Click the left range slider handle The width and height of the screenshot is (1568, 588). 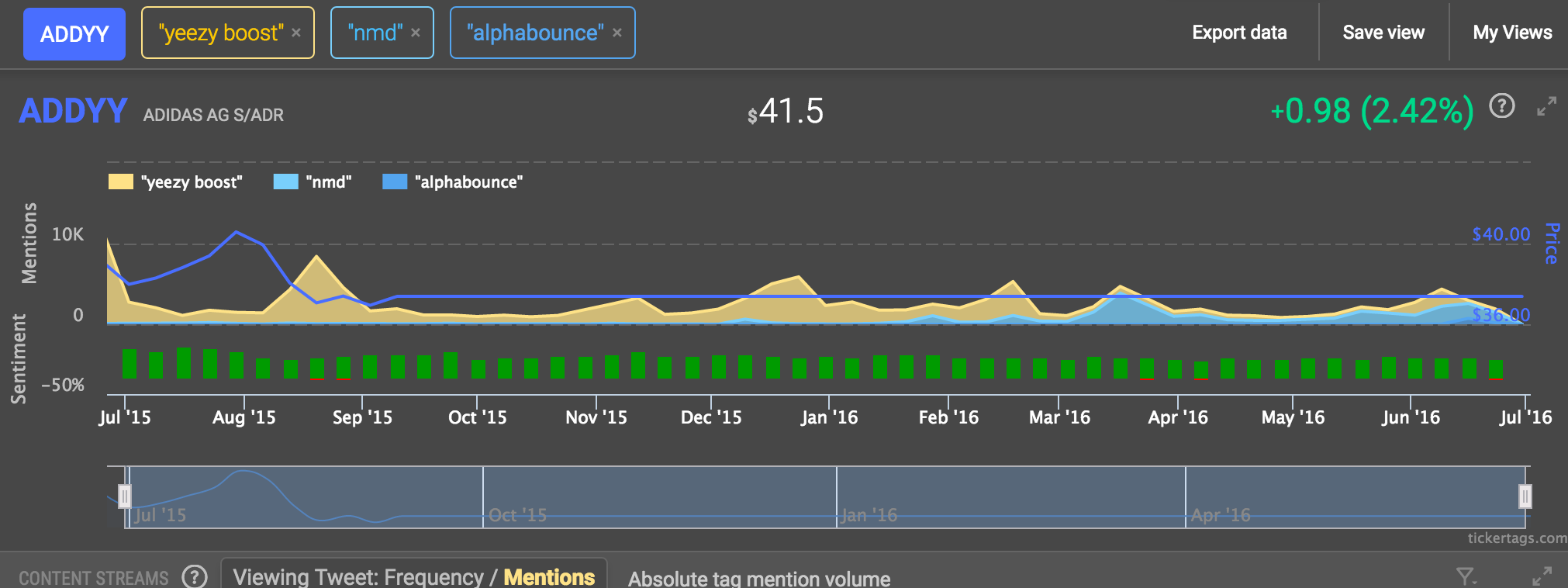[125, 496]
